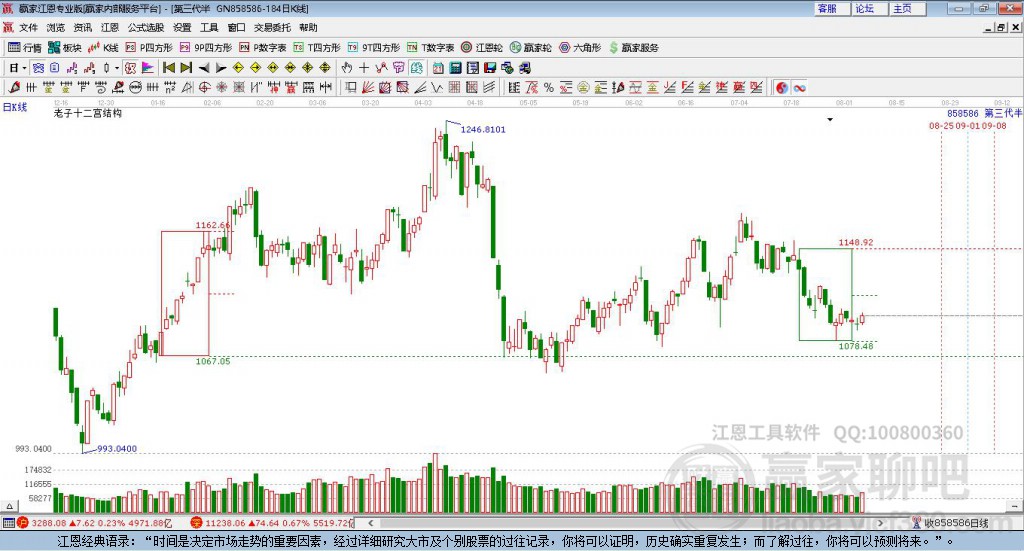Click the infinity wave icon

click(x=799, y=87)
